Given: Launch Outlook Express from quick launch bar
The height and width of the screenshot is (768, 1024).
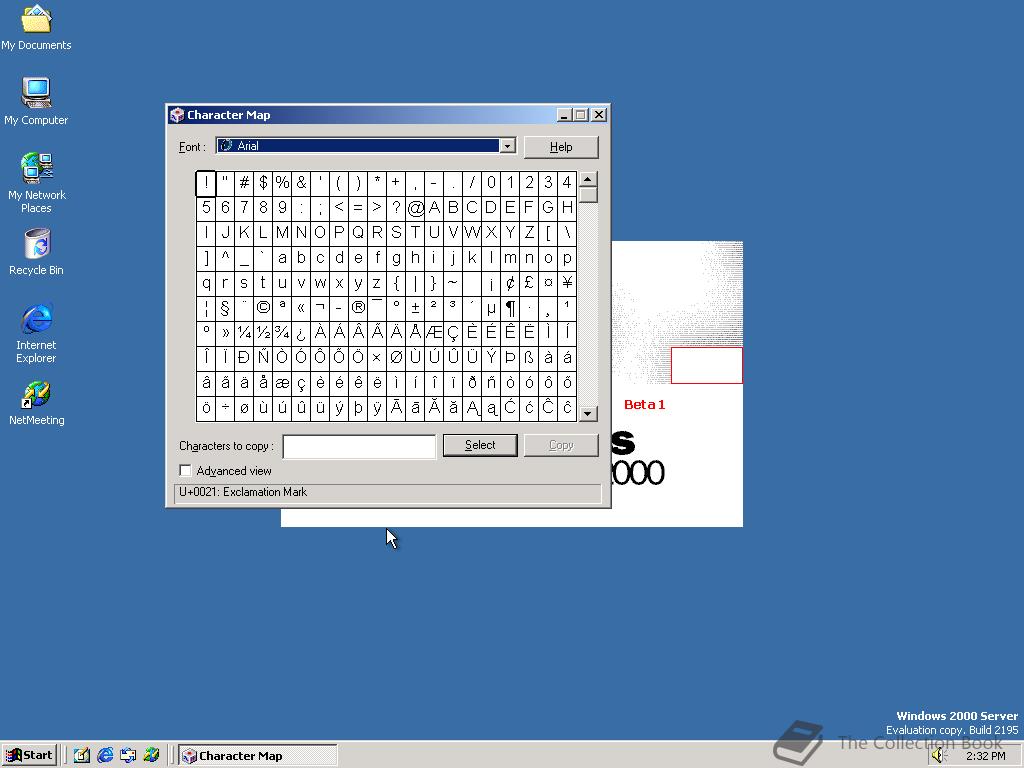Looking at the screenshot, I should 128,755.
